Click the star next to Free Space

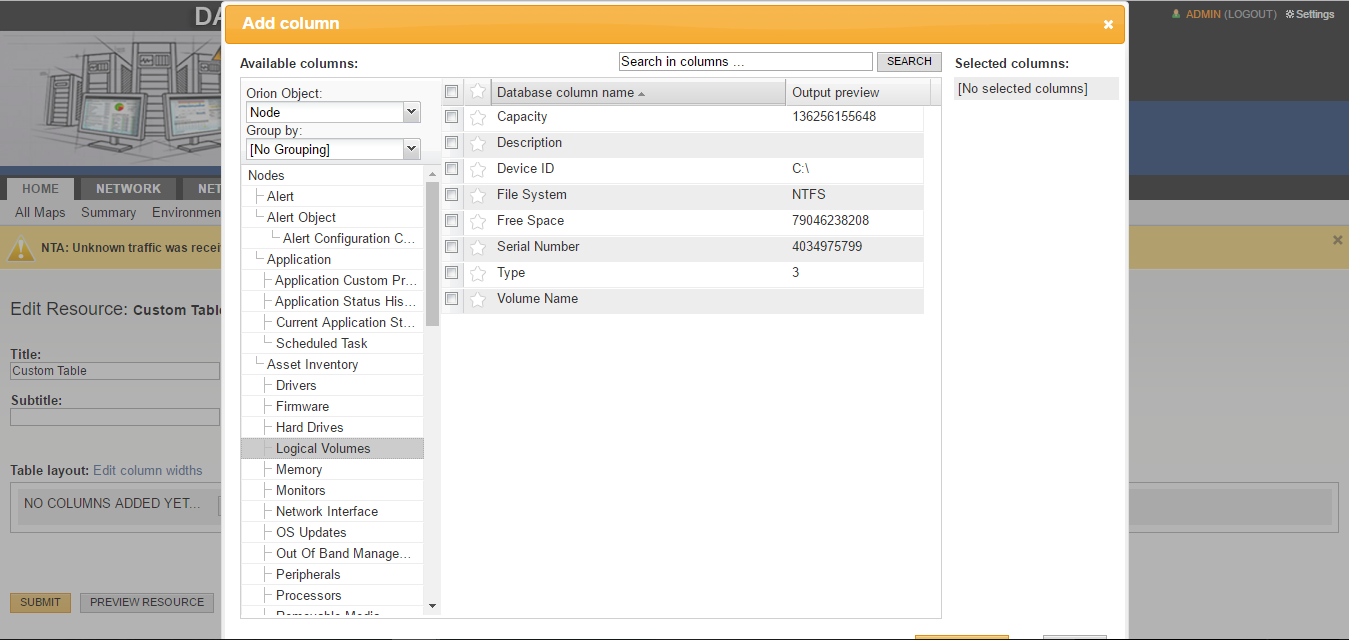point(478,221)
